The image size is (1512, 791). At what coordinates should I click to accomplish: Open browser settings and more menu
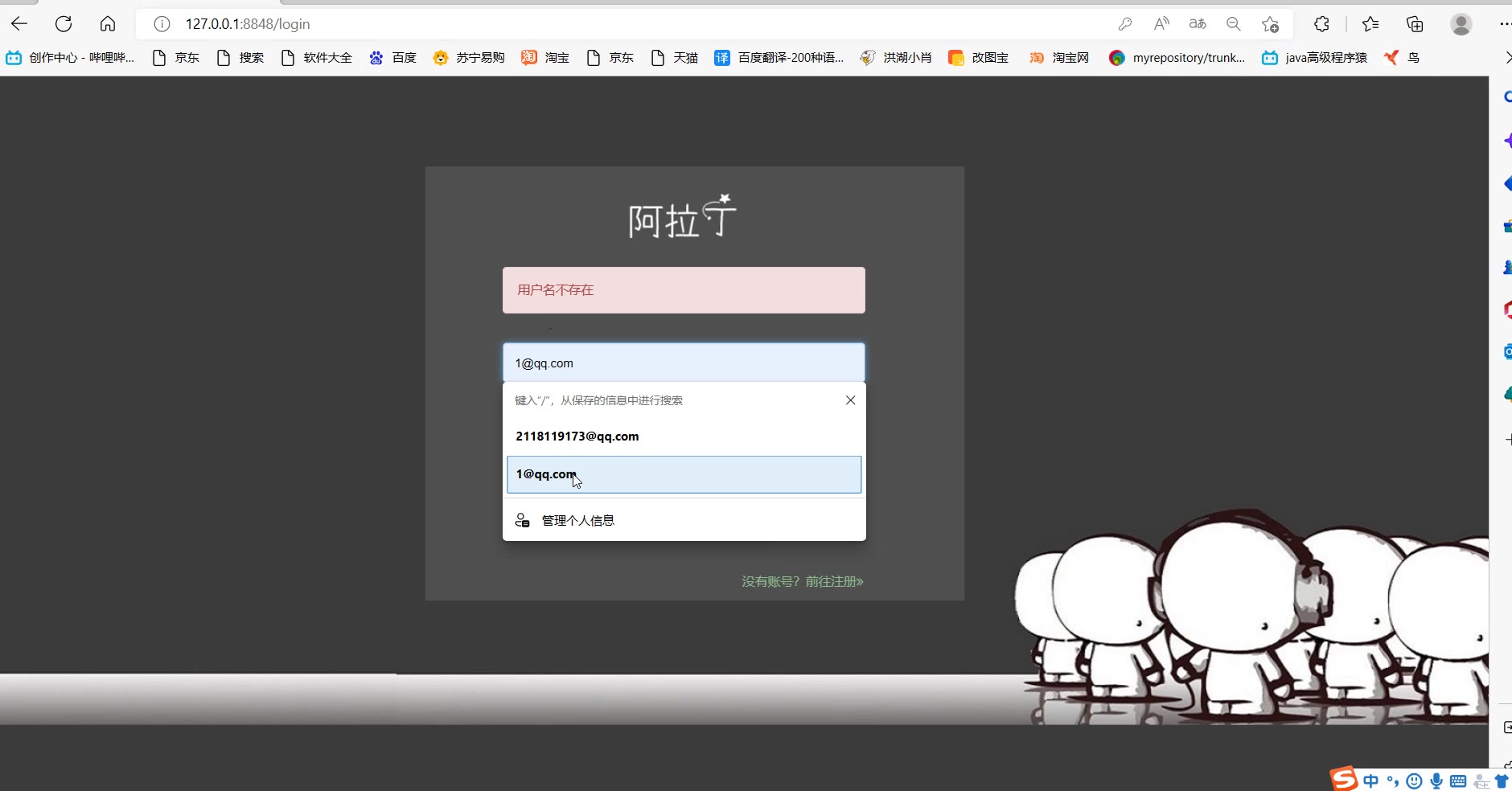1506,24
